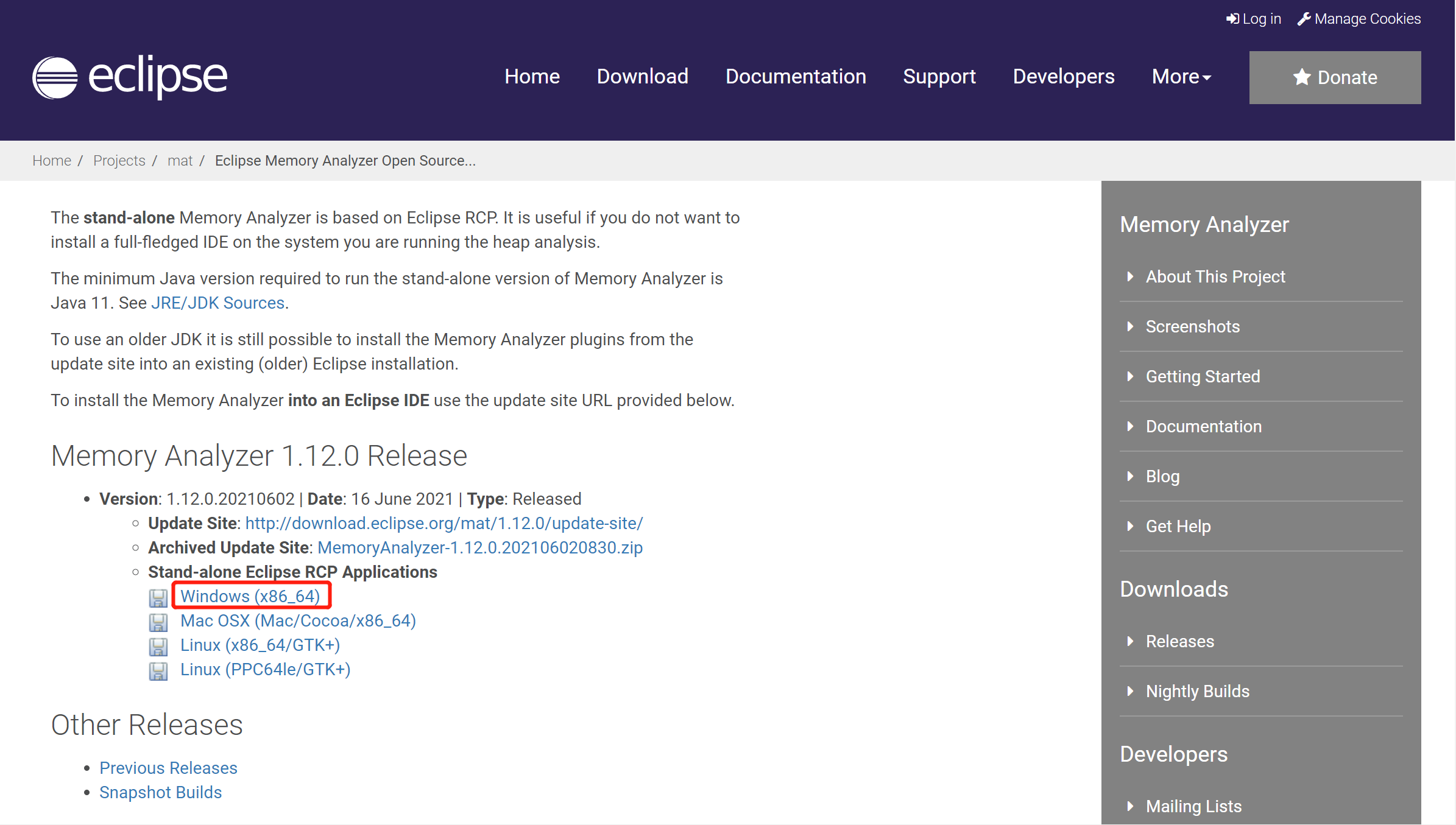
Task: Open the JRE/JDK Sources link
Action: [x=217, y=303]
